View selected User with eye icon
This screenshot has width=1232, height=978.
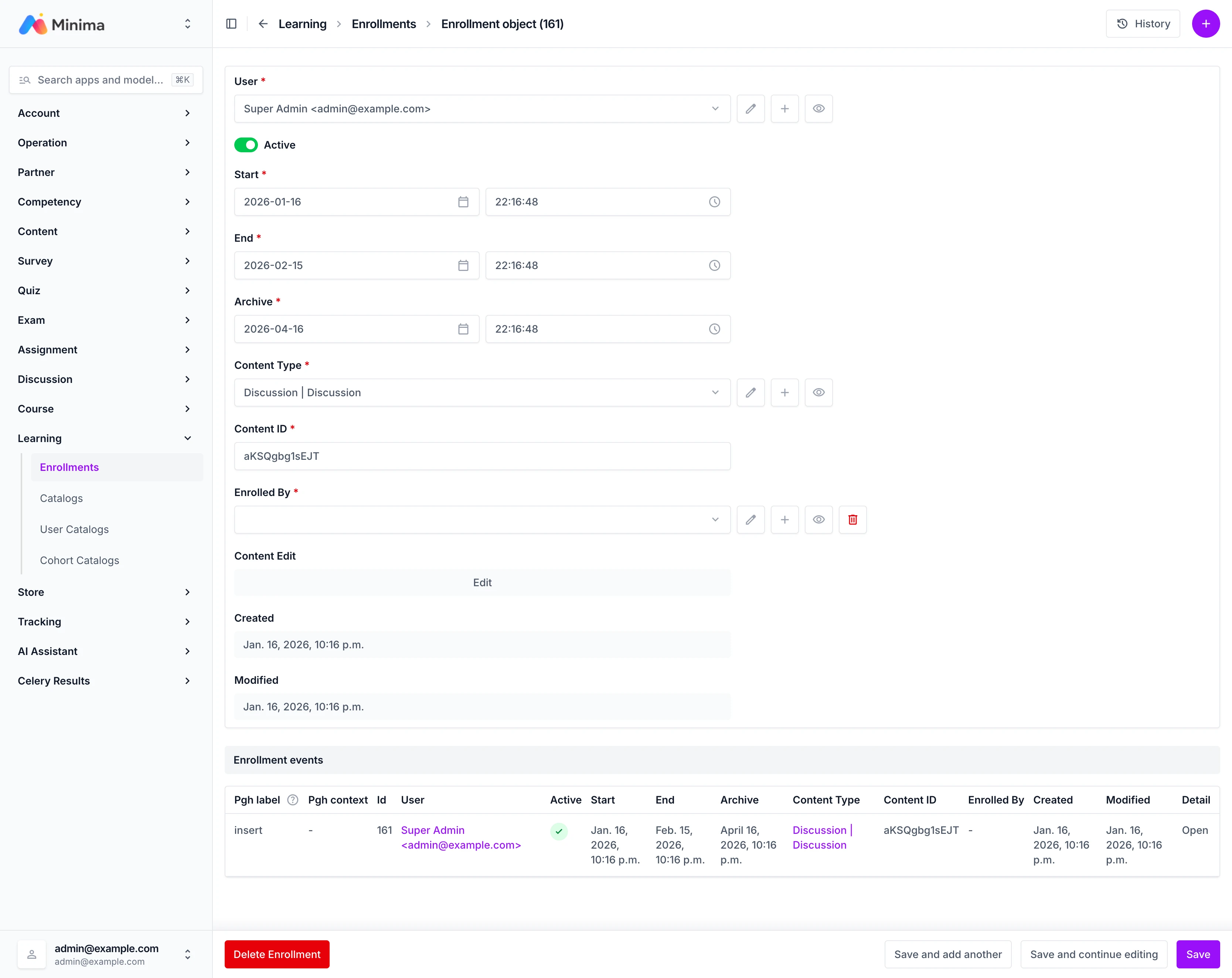[818, 109]
